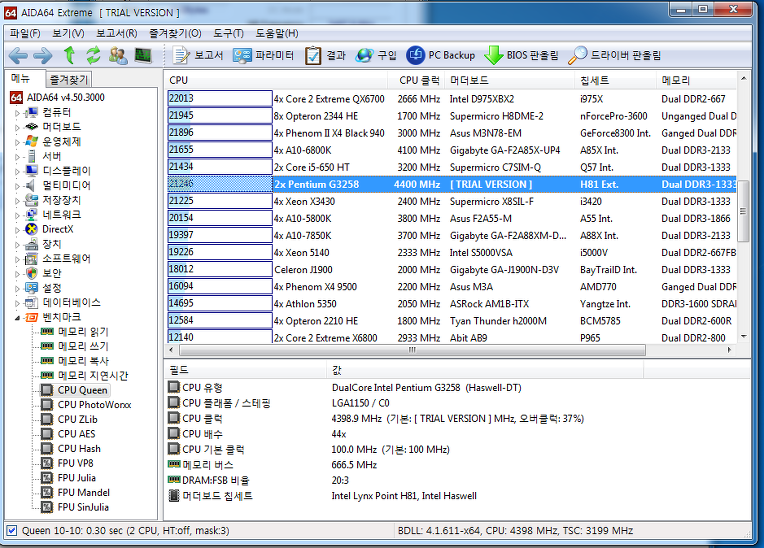Image resolution: width=764 pixels, height=548 pixels.
Task: Select FPU VP8 benchmark
Action: 76,463
